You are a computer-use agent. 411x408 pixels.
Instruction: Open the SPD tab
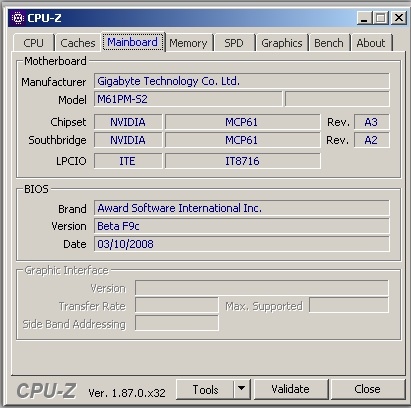tap(234, 43)
